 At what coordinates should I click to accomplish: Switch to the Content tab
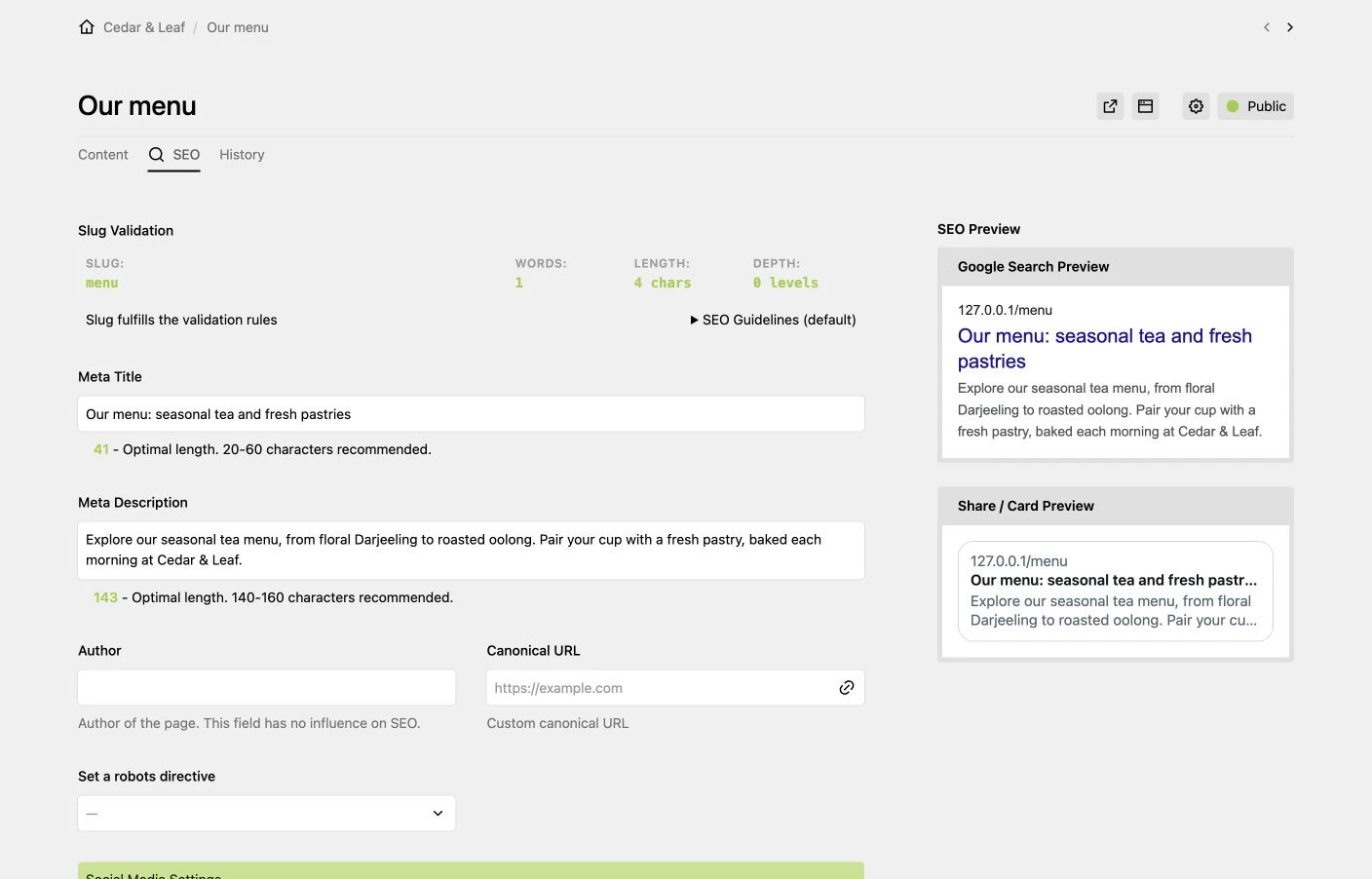click(x=102, y=155)
